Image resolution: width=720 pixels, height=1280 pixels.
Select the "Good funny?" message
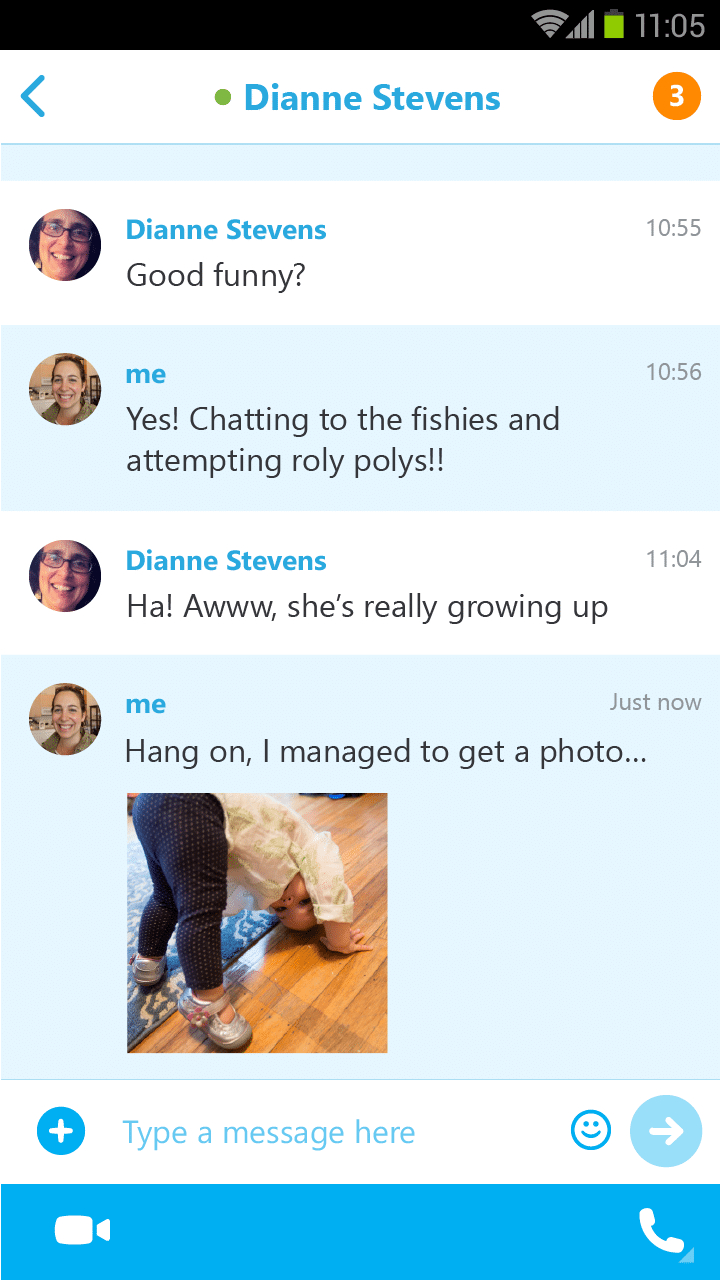[x=215, y=275]
